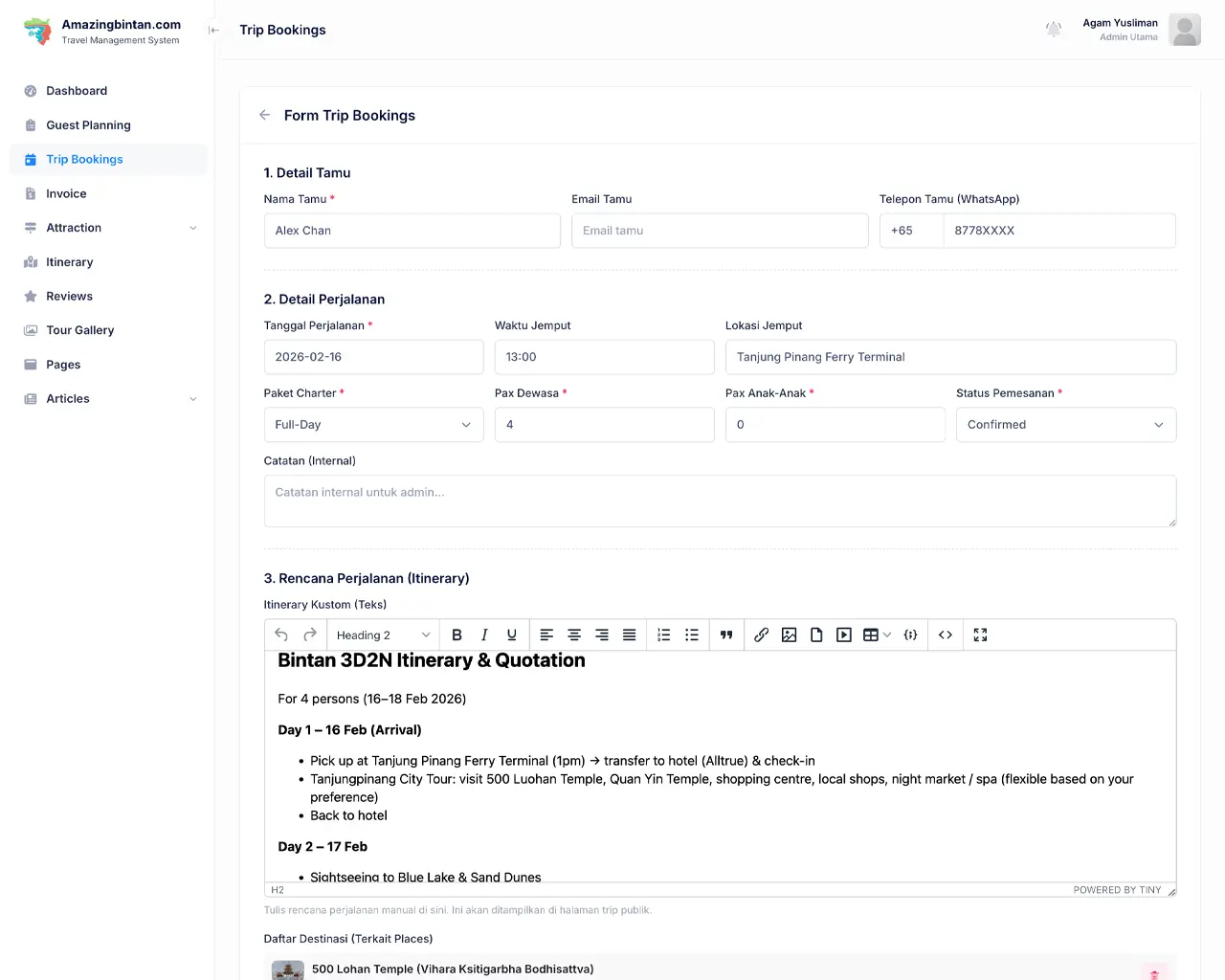Apply a numbered list to the itinerary

point(663,635)
